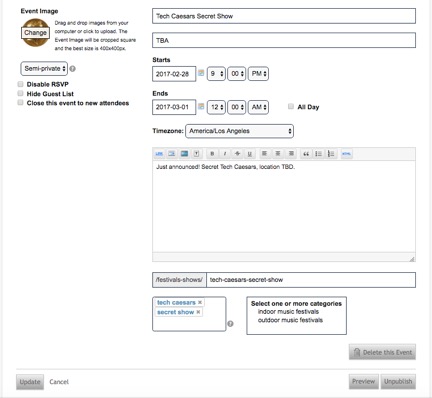This screenshot has height=398, width=432.
Task: Open the Ends AM dropdown
Action: click(x=258, y=107)
